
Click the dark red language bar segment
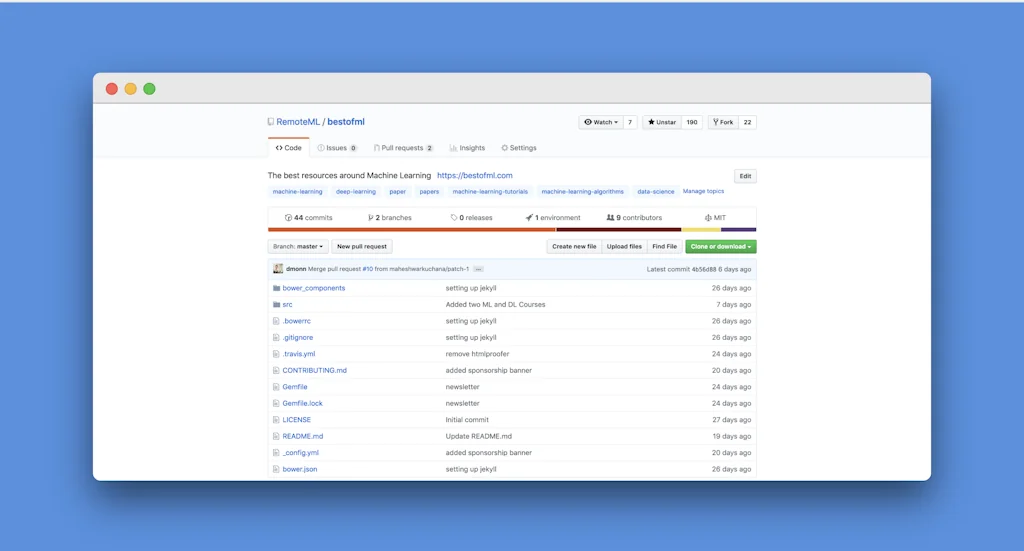[x=618, y=230]
